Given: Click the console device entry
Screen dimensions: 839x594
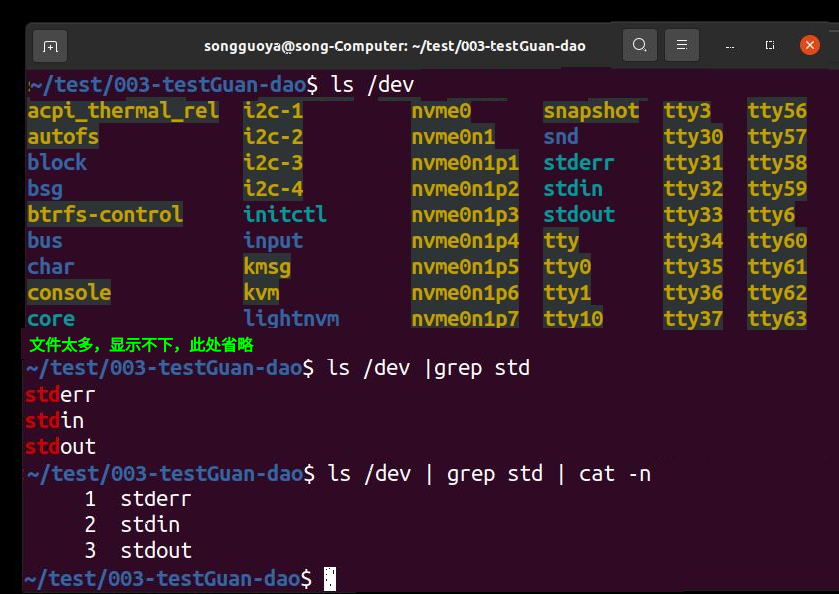Looking at the screenshot, I should [x=69, y=292].
